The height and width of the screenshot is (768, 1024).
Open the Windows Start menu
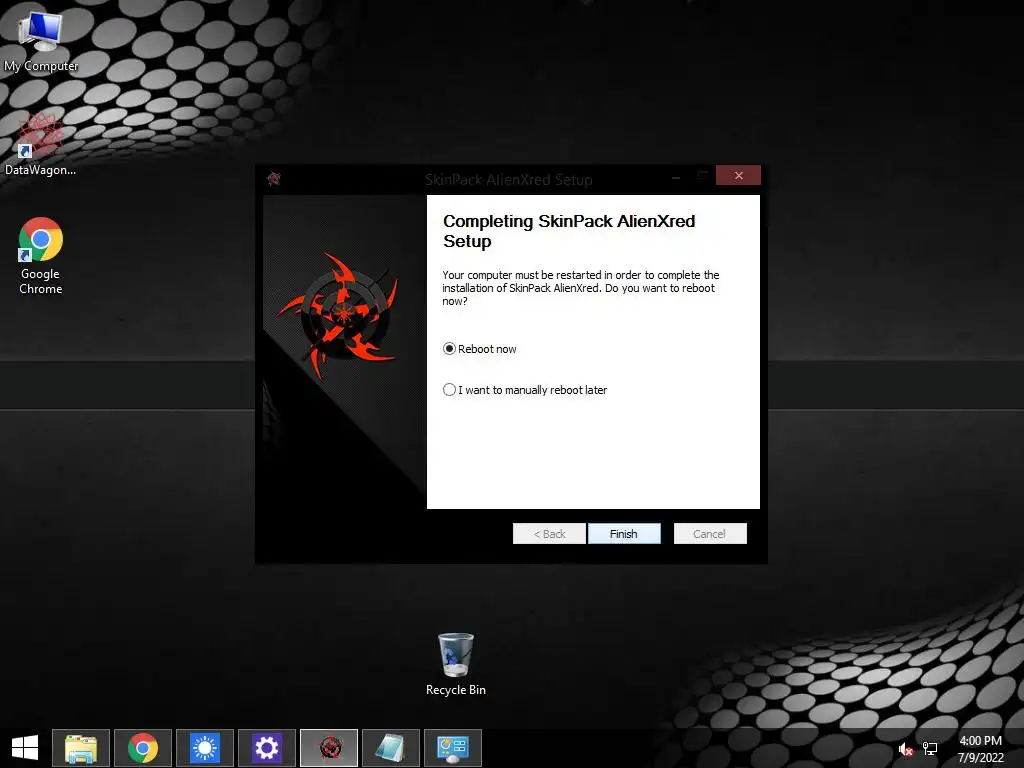(x=25, y=748)
